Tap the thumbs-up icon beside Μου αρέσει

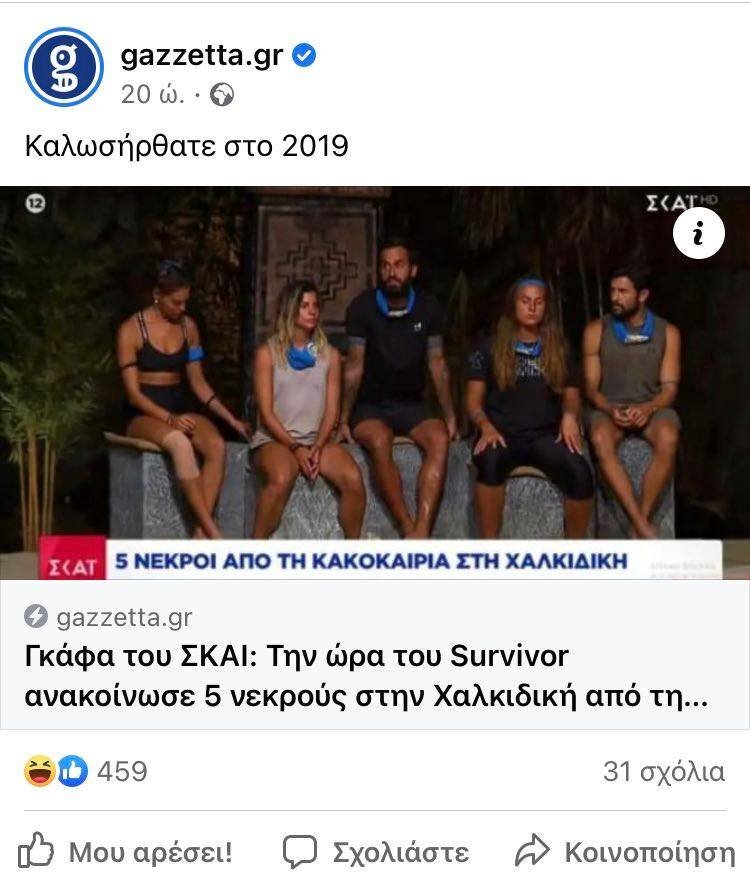[x=36, y=849]
